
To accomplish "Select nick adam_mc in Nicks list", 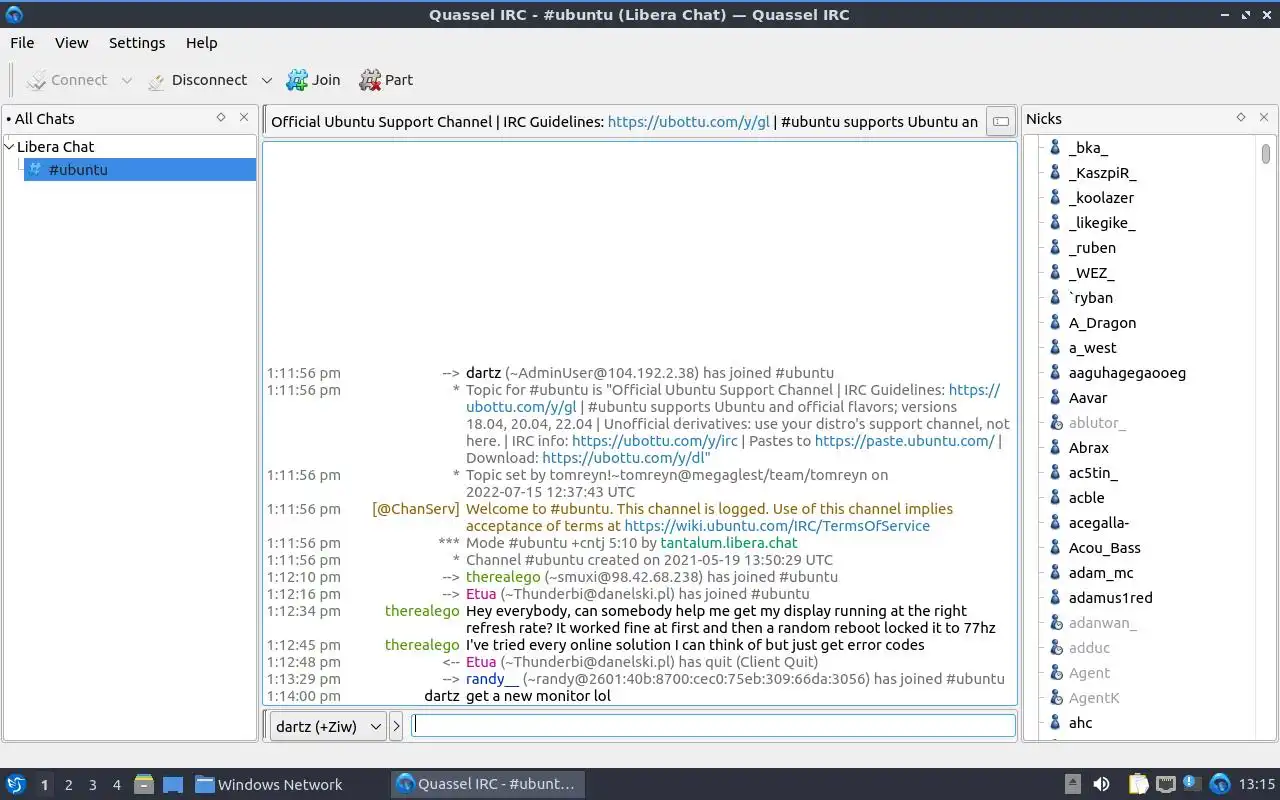I will point(1101,573).
